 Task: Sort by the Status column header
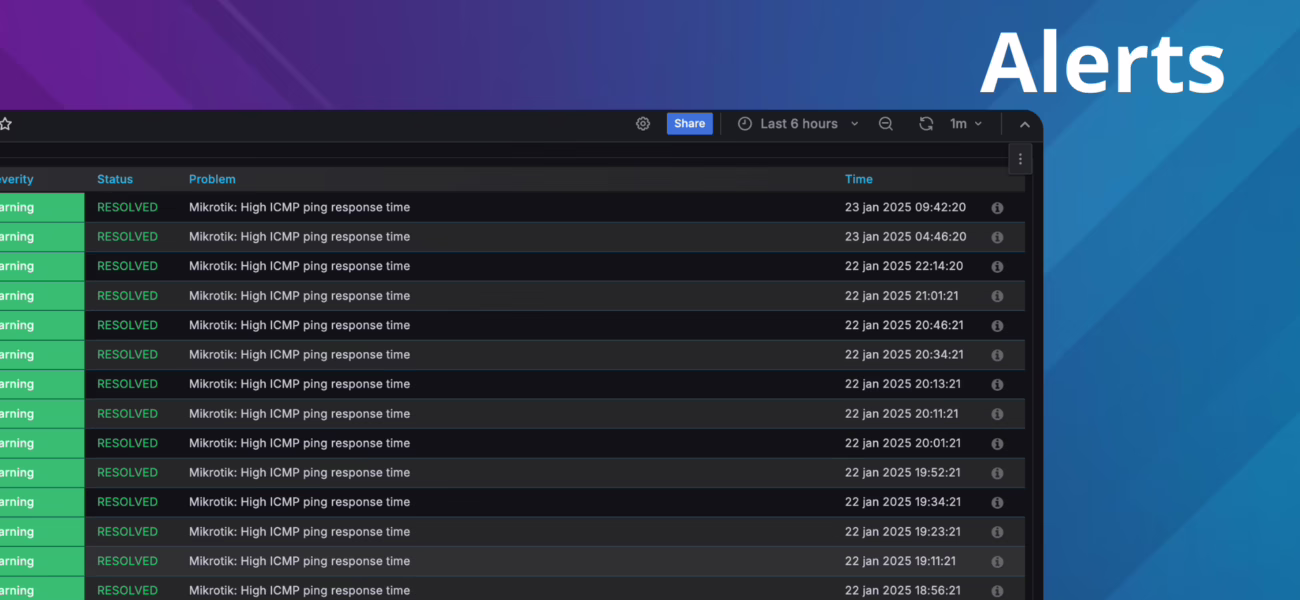(115, 180)
